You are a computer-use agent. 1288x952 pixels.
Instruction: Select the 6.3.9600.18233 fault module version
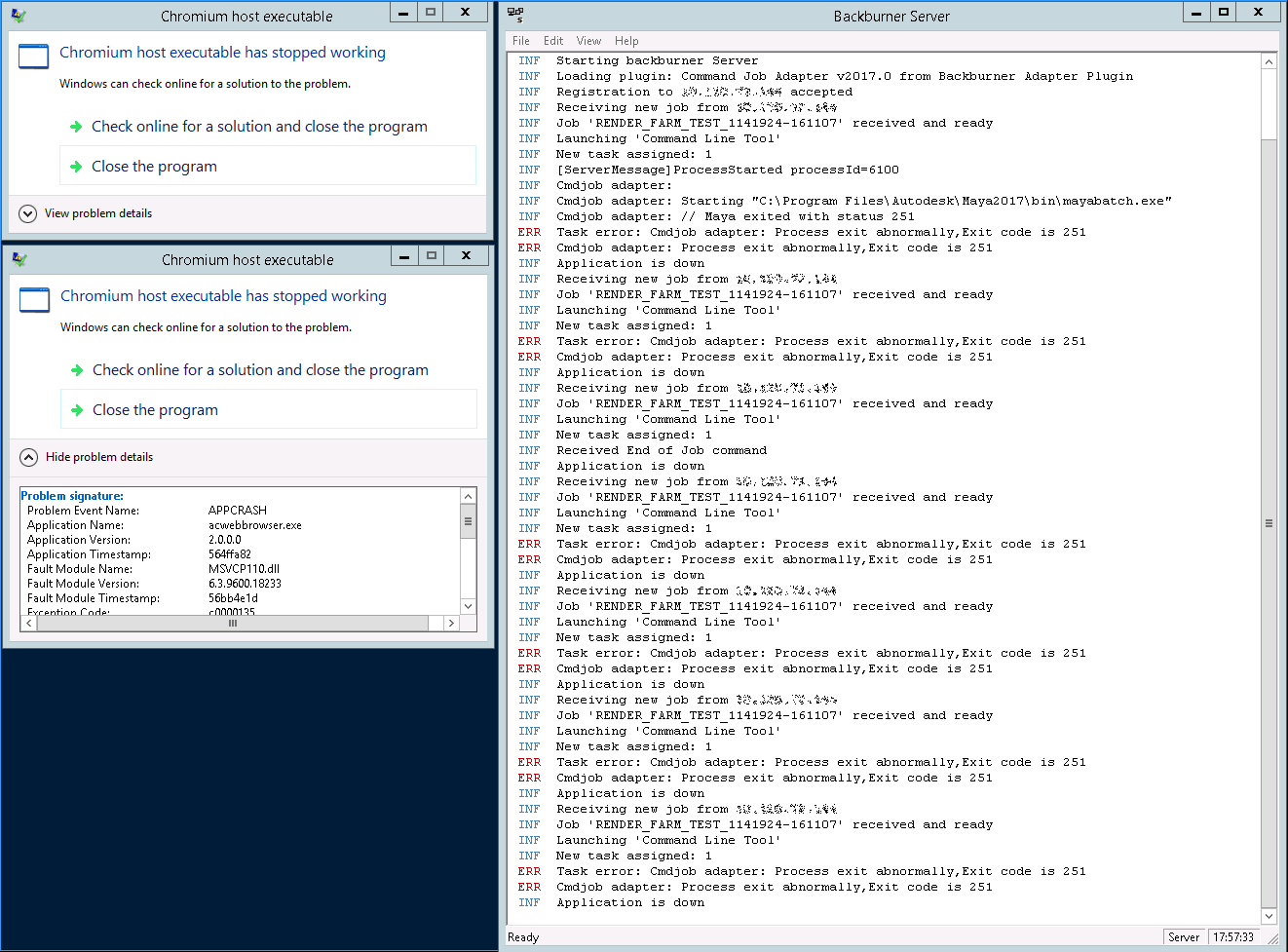pyautogui.click(x=245, y=584)
